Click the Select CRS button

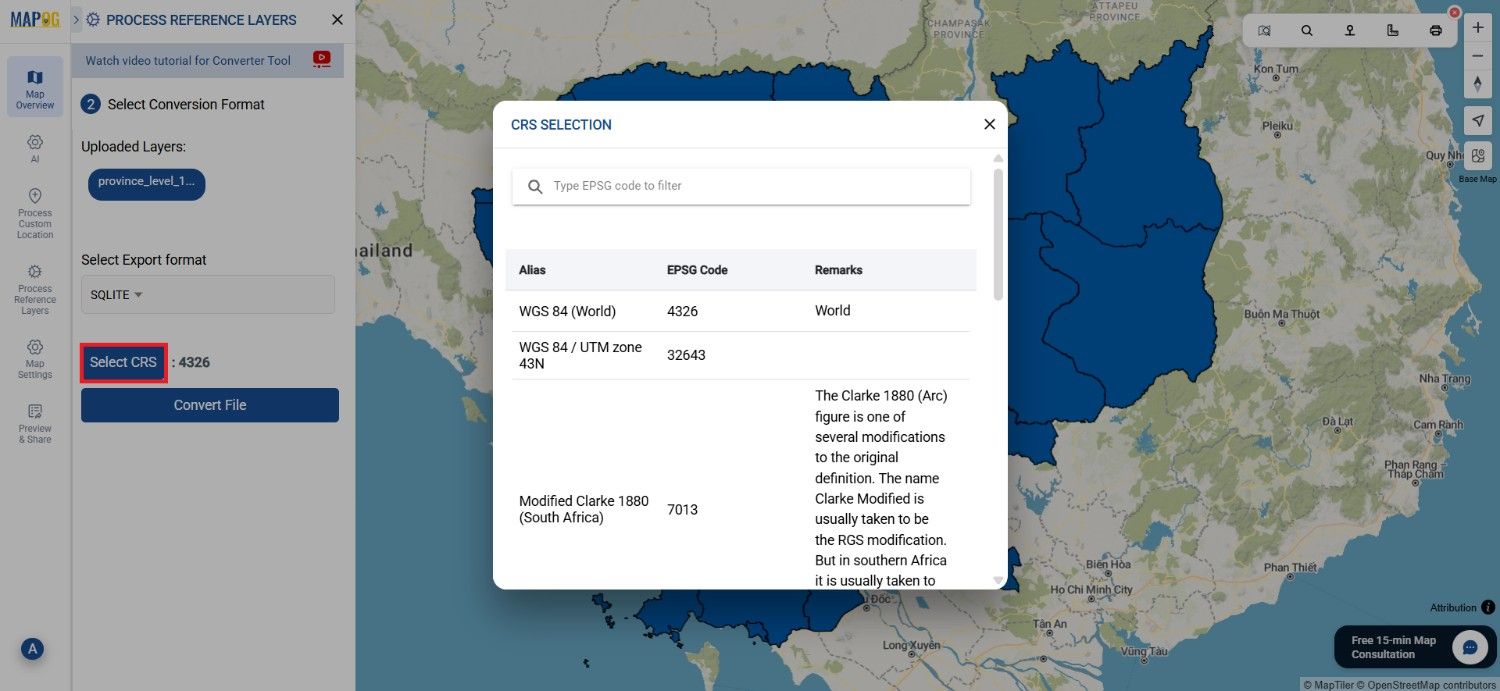[123, 362]
